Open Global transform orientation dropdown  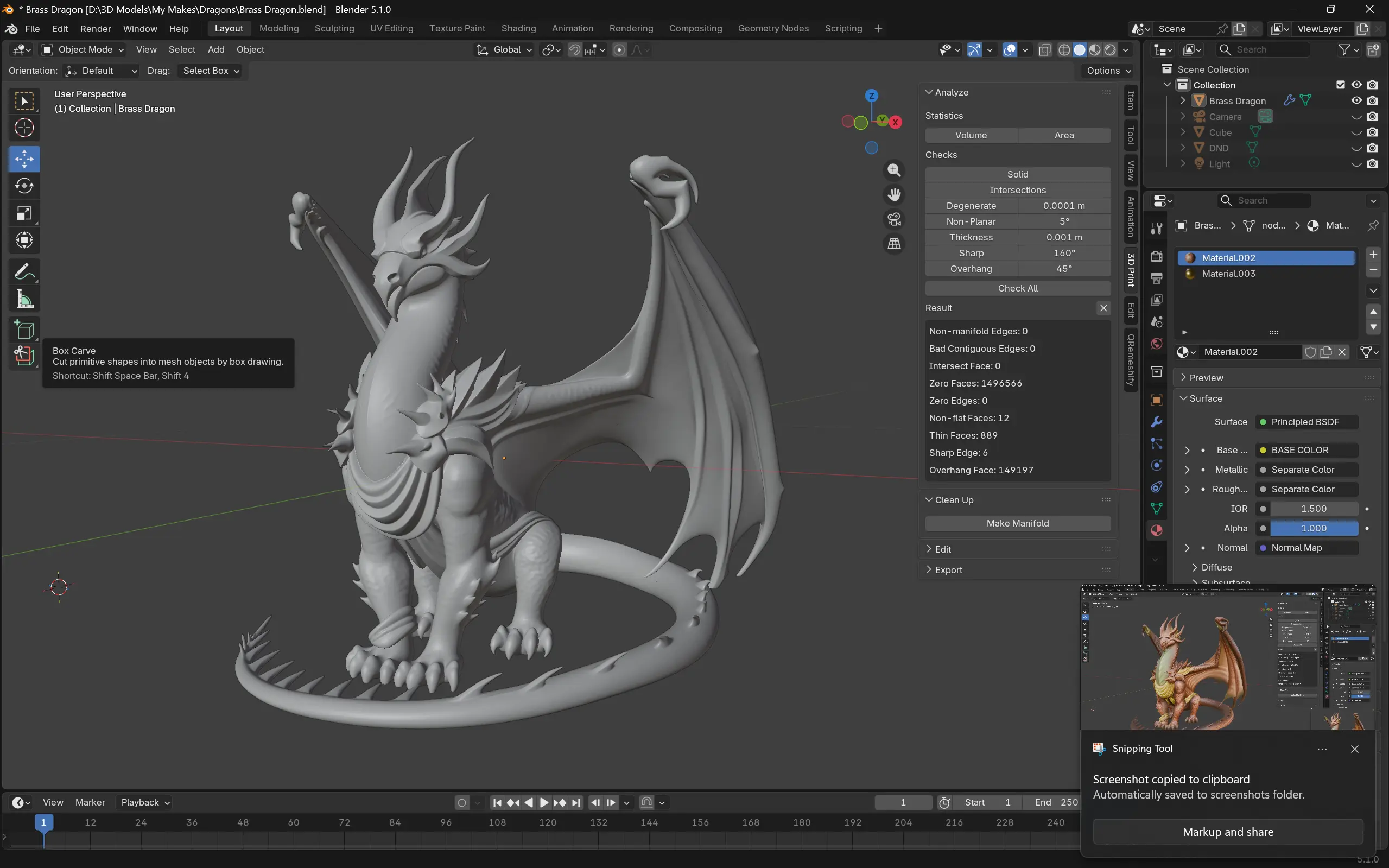(504, 50)
